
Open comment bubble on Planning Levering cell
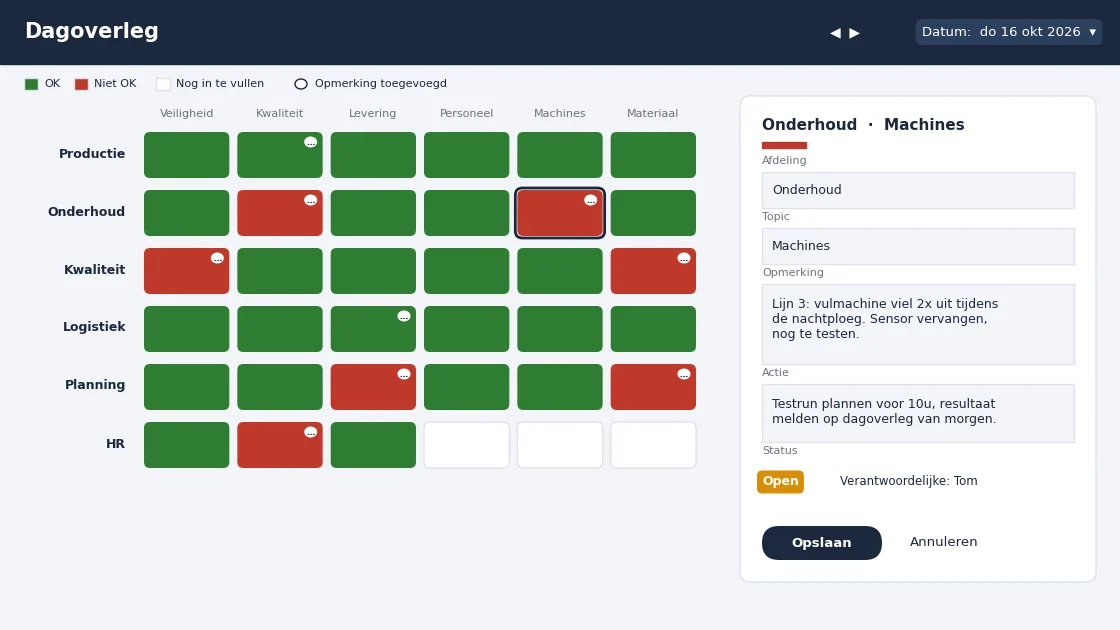404,374
